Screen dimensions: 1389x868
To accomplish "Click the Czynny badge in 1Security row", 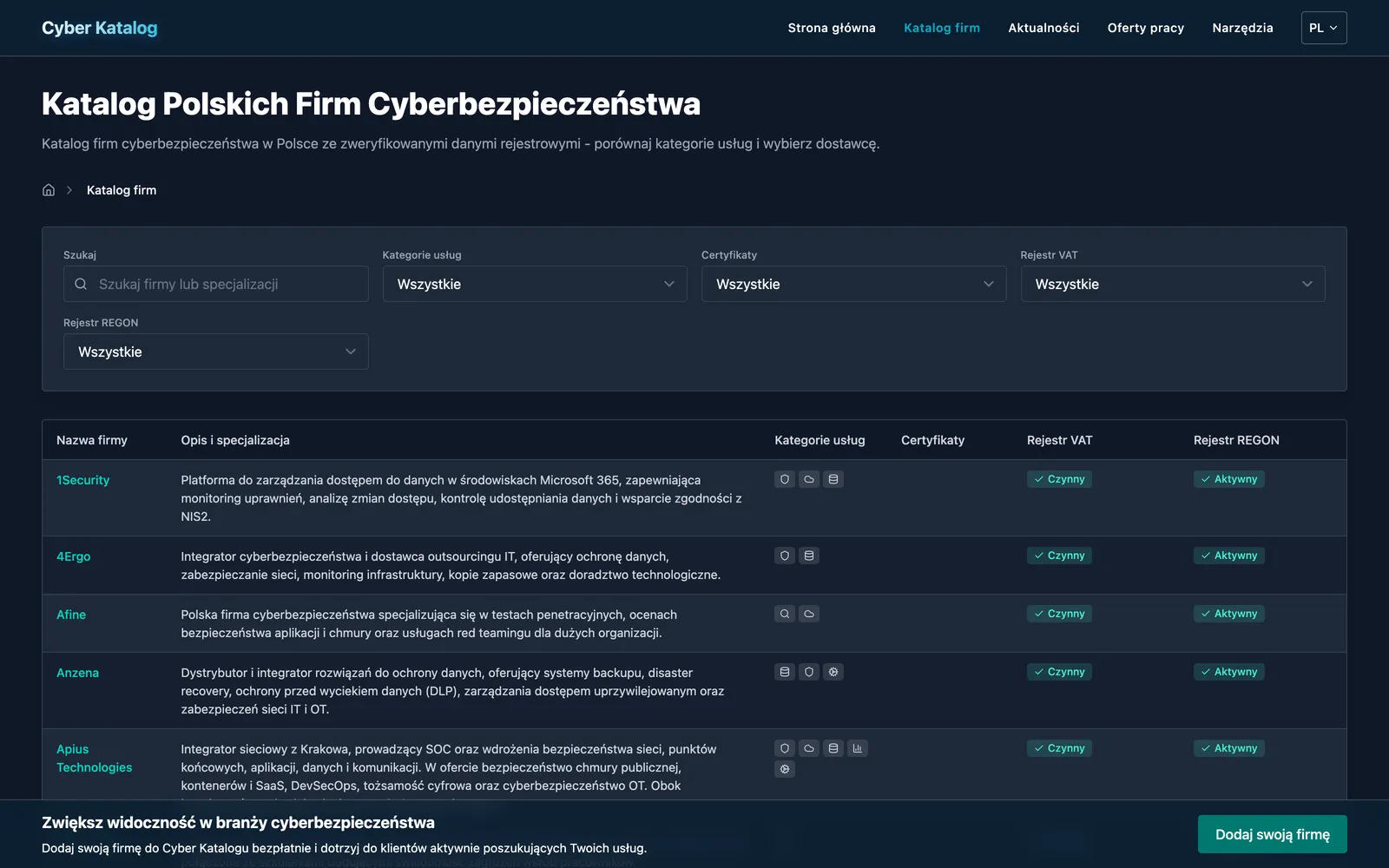I will click(1059, 479).
